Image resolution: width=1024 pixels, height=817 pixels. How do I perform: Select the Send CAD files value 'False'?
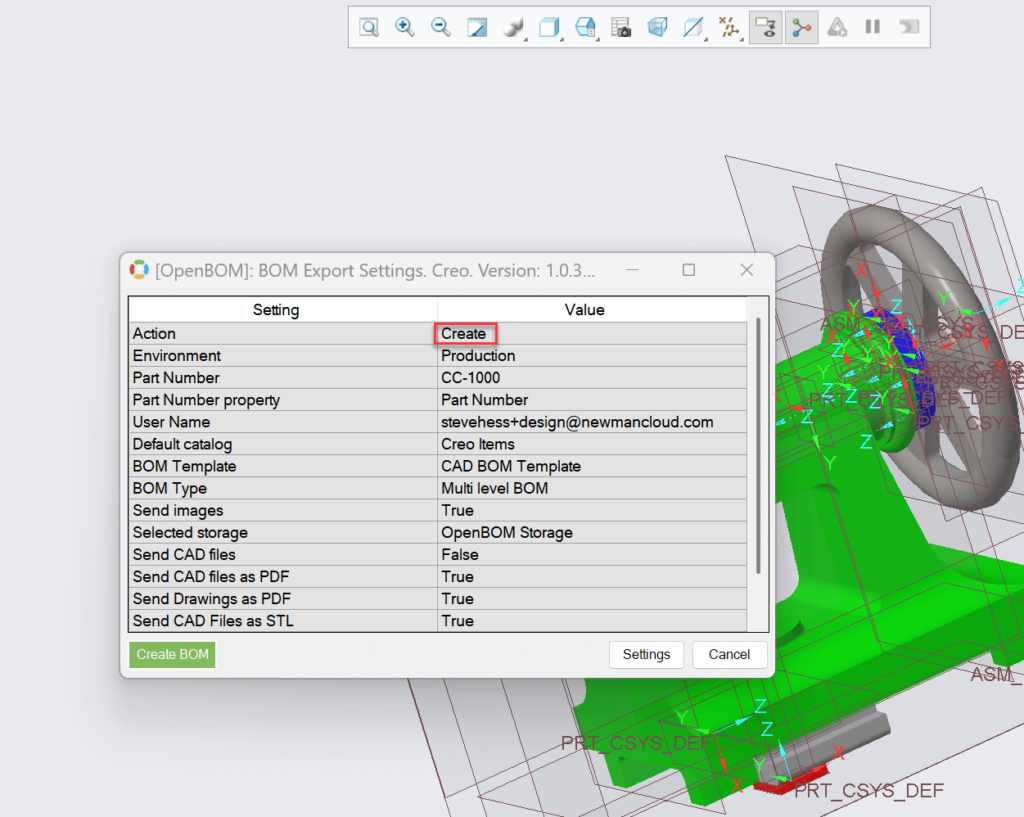pyautogui.click(x=460, y=555)
